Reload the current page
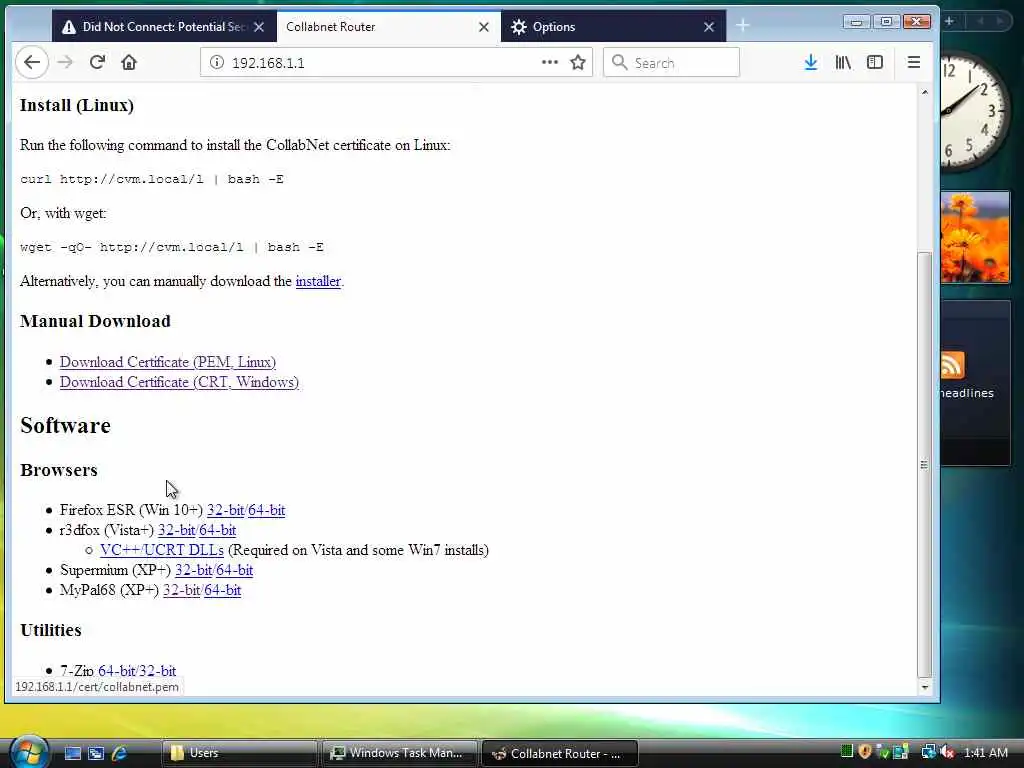Image resolution: width=1024 pixels, height=768 pixels. pyautogui.click(x=97, y=63)
